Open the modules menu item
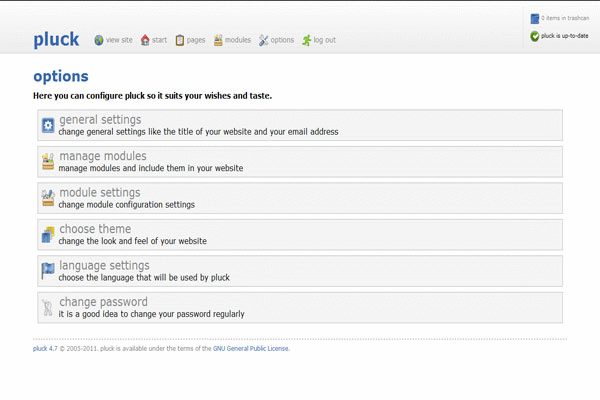Screen dimensions: 600x400 pos(231,40)
